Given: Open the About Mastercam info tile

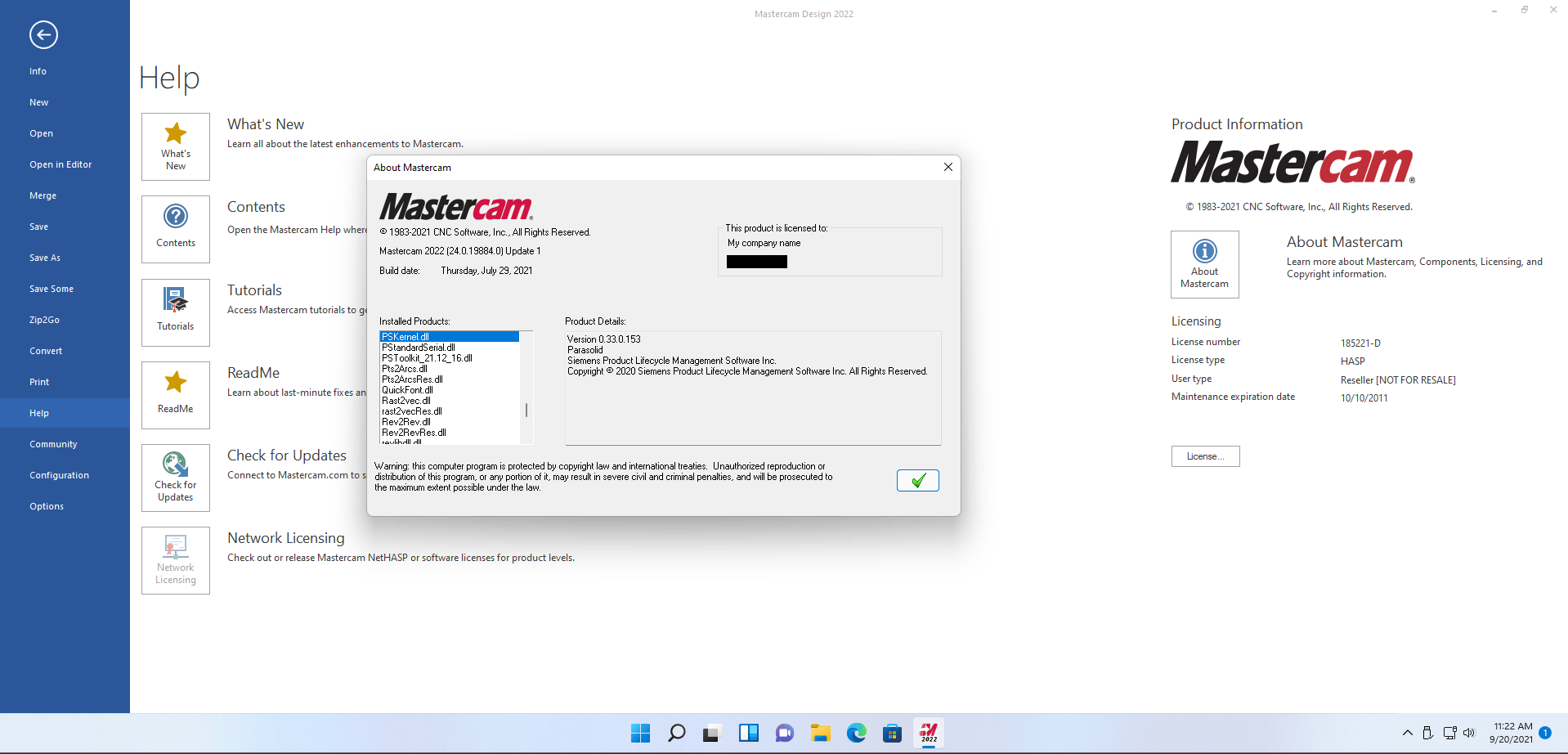Looking at the screenshot, I should [x=1205, y=264].
